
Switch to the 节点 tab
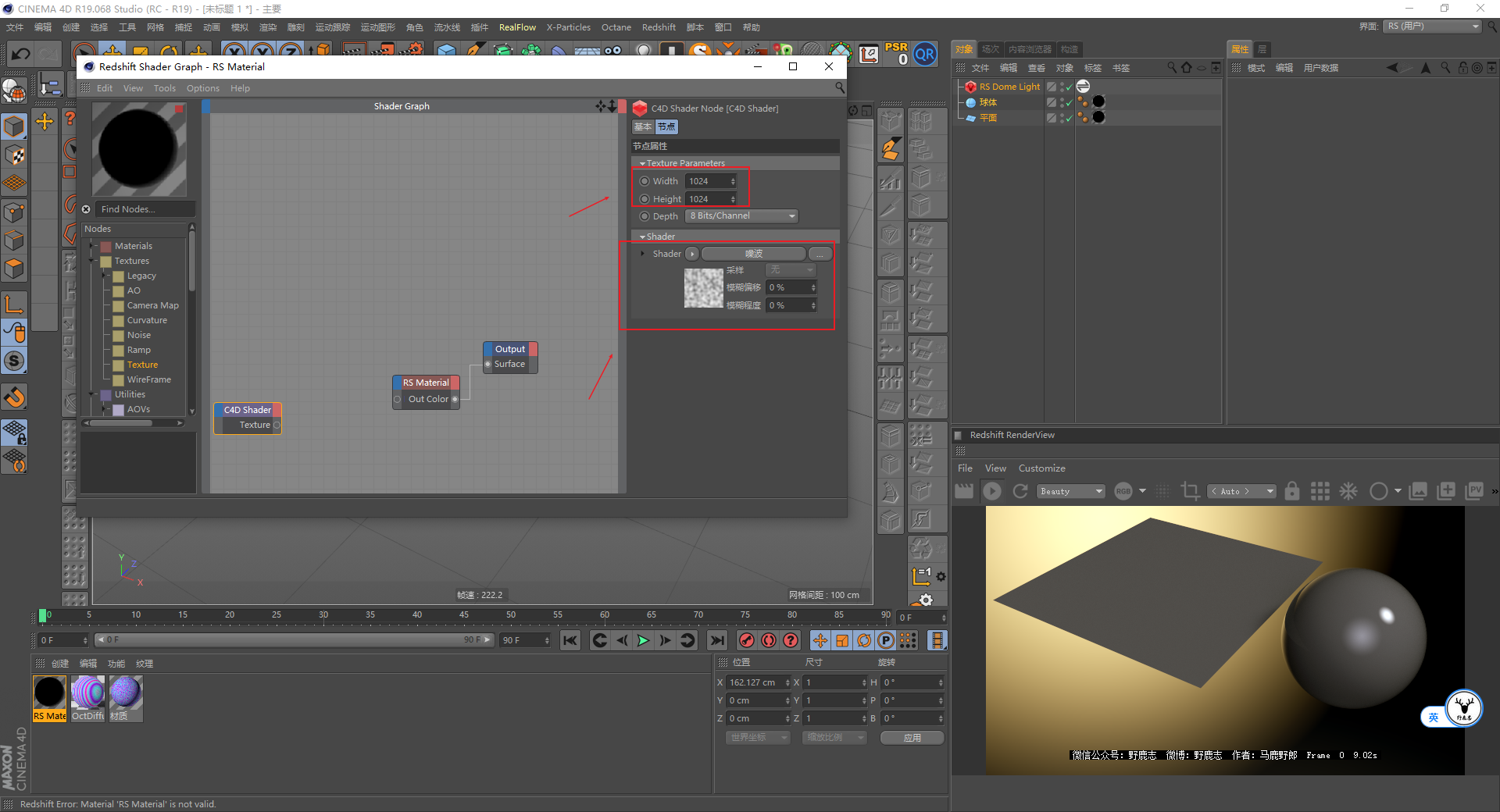point(666,126)
